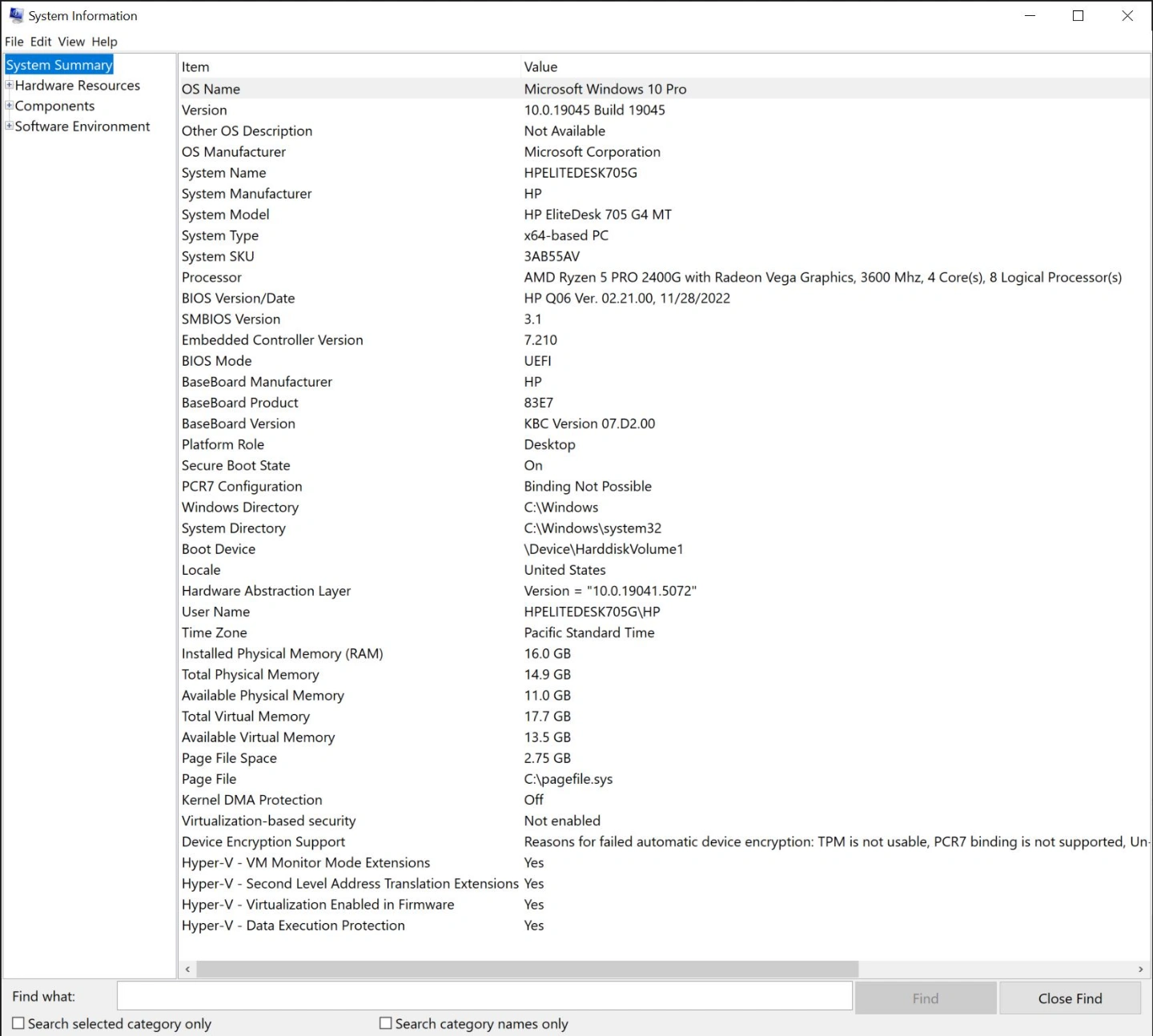Select the BIOS Version/Date row

[665, 298]
